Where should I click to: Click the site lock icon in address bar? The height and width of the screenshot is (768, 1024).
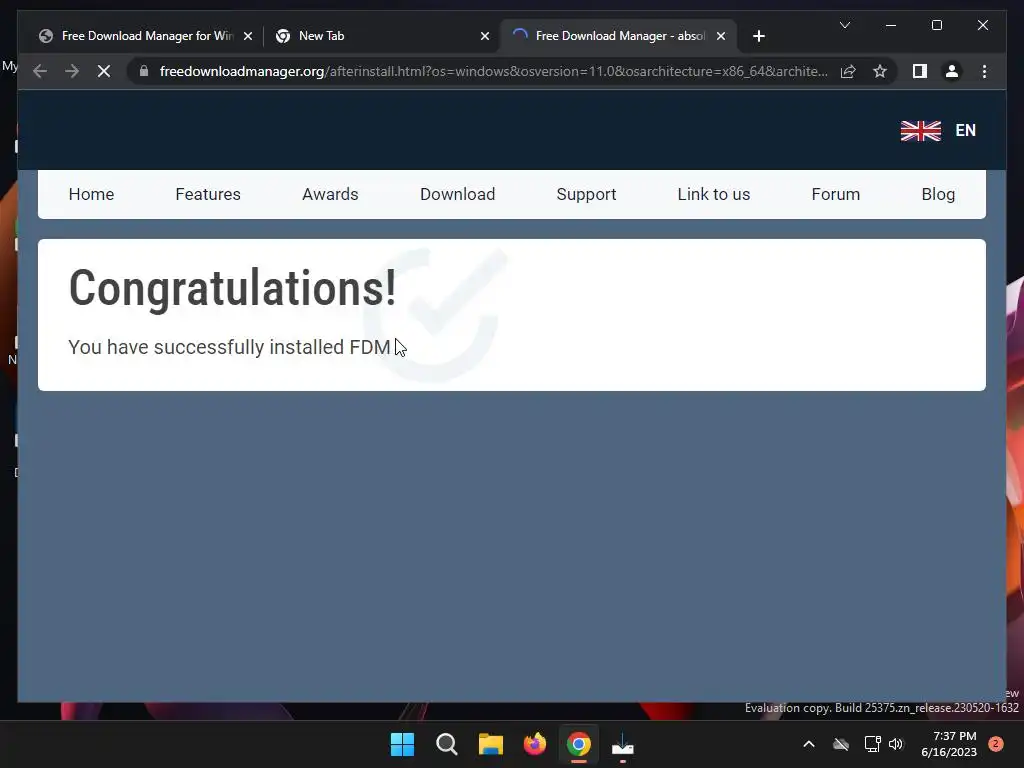[144, 71]
